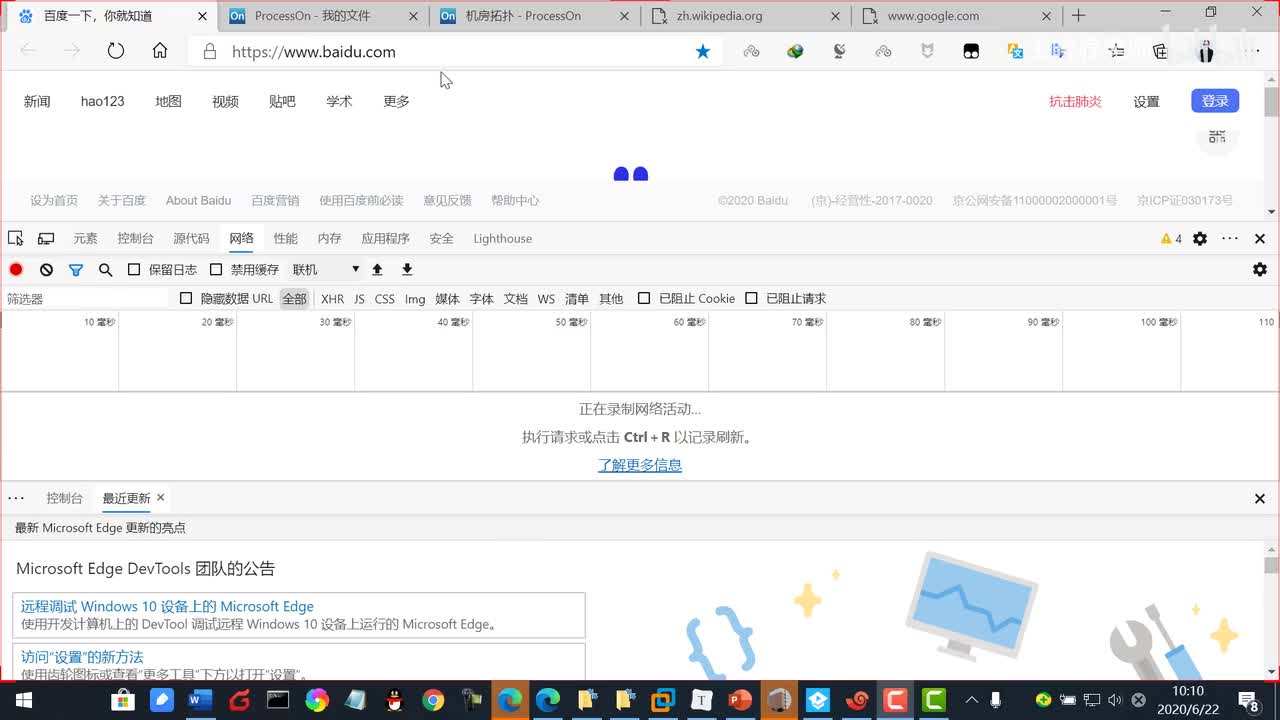Click 新闻 link on Baidu
Screen dimensions: 1280x720
coord(37,101)
